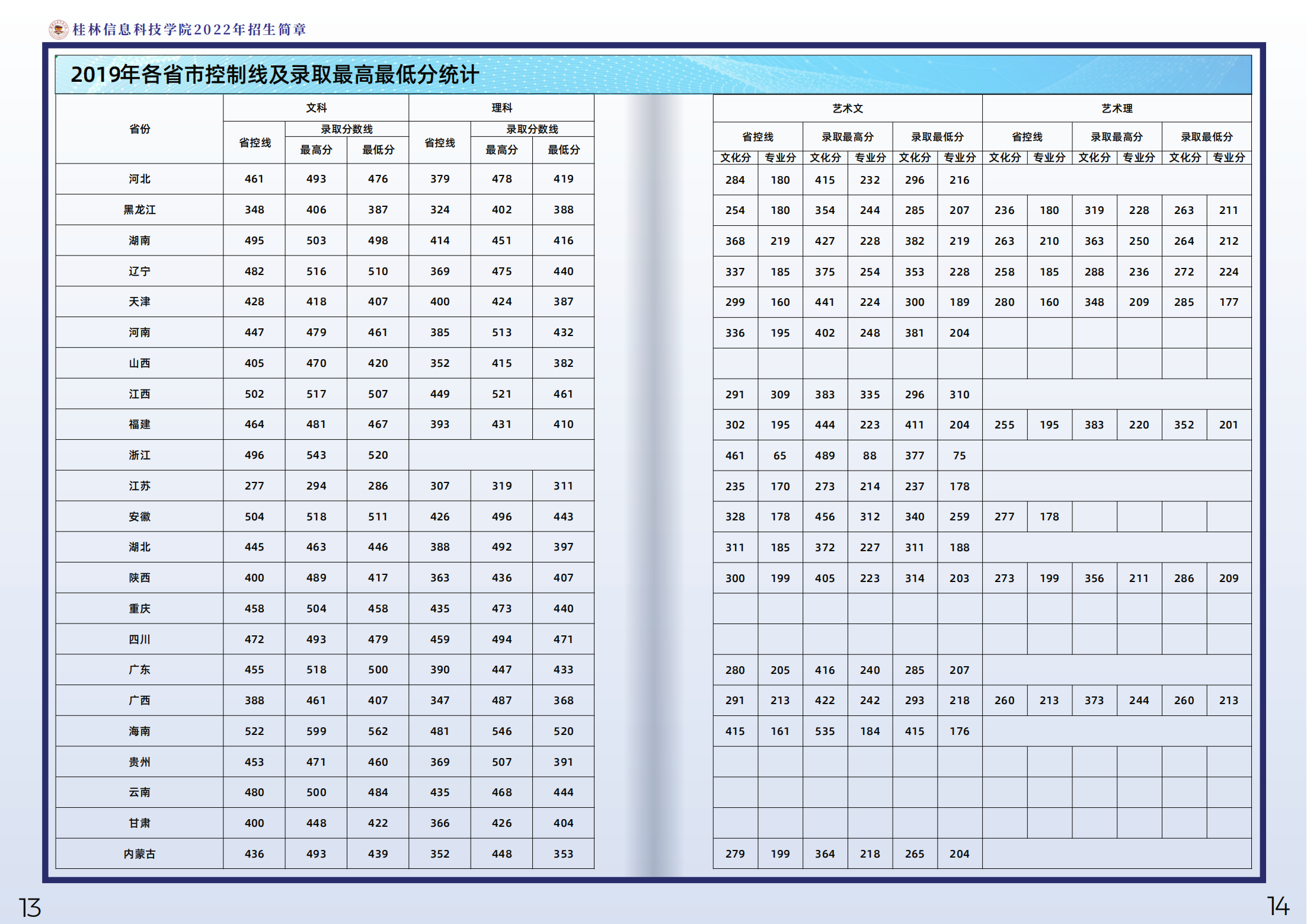
Task: Click the 艺术理 column group header
Action: pos(1116,108)
